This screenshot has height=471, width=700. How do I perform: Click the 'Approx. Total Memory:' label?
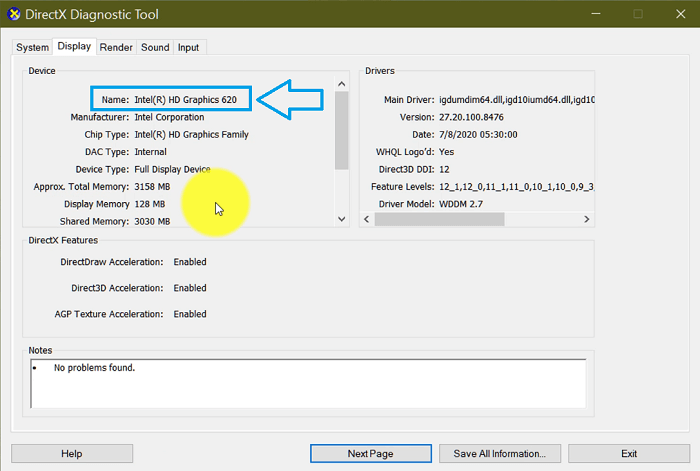[81, 187]
